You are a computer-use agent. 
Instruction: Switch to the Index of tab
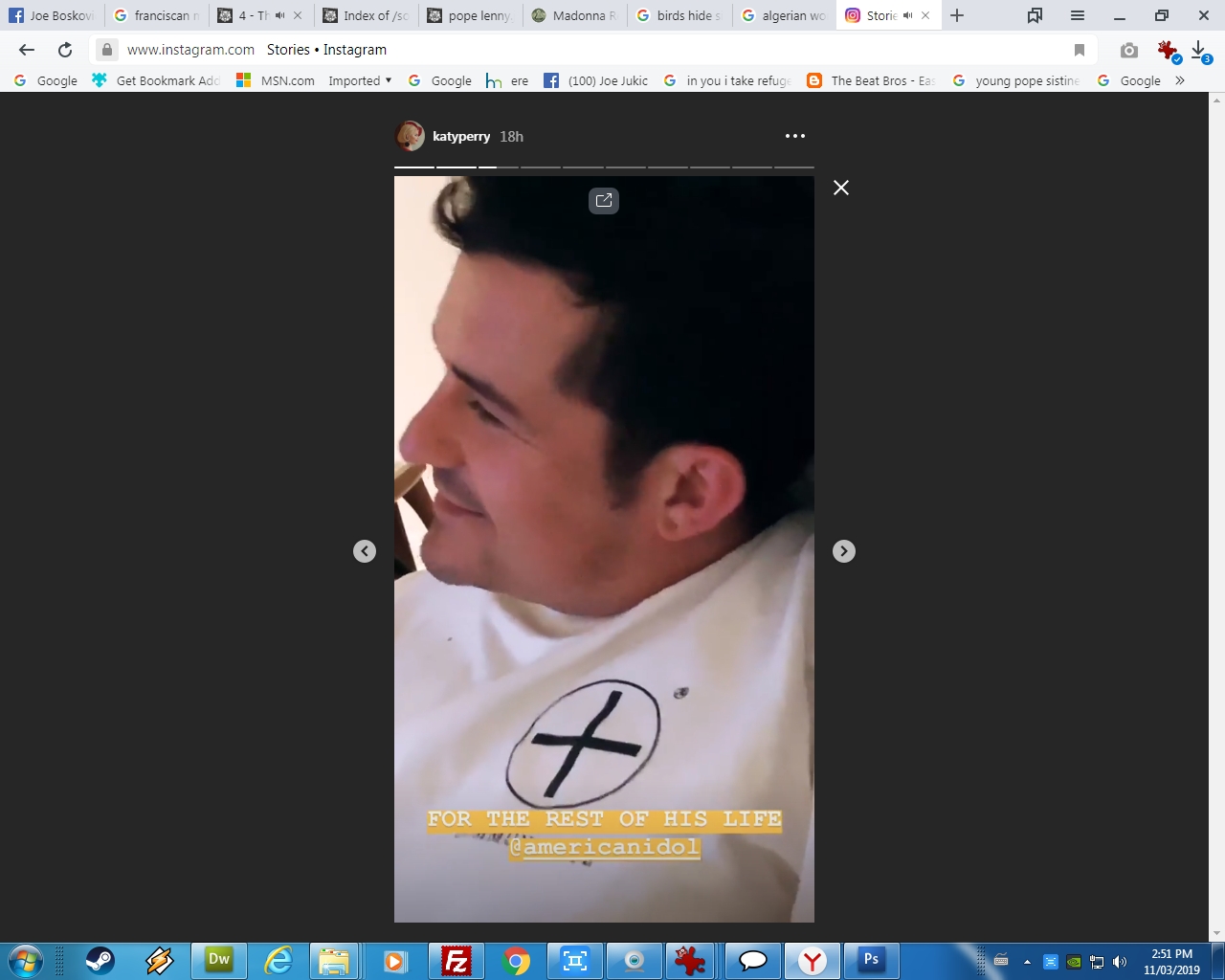click(368, 15)
